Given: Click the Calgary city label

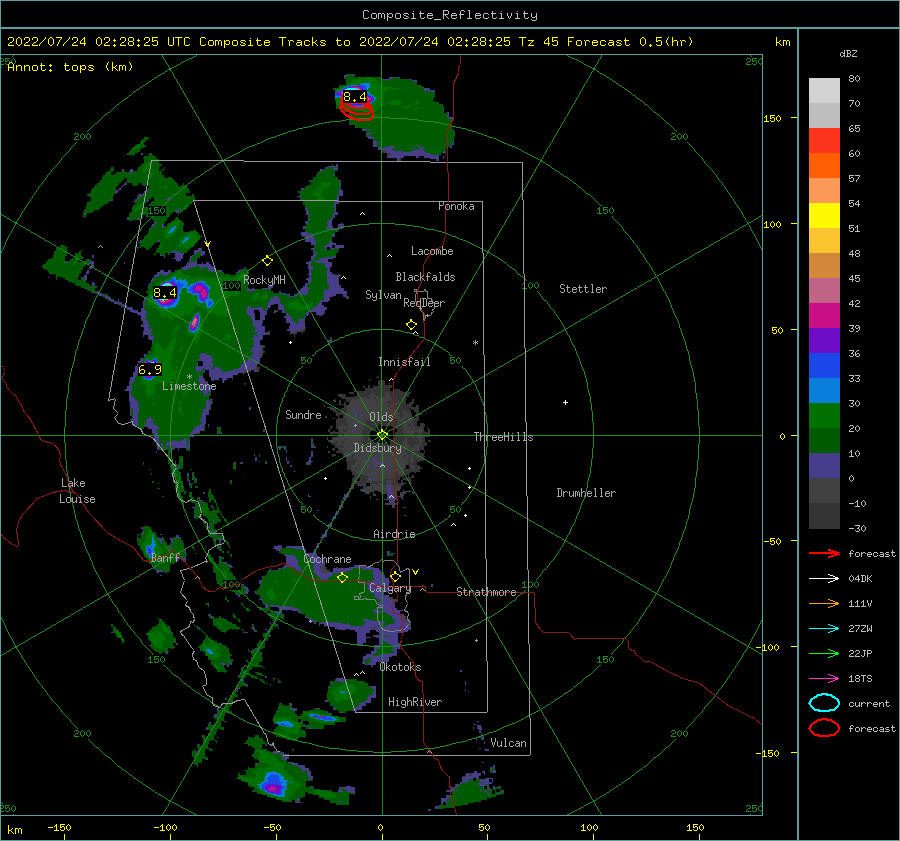Looking at the screenshot, I should tap(390, 588).
